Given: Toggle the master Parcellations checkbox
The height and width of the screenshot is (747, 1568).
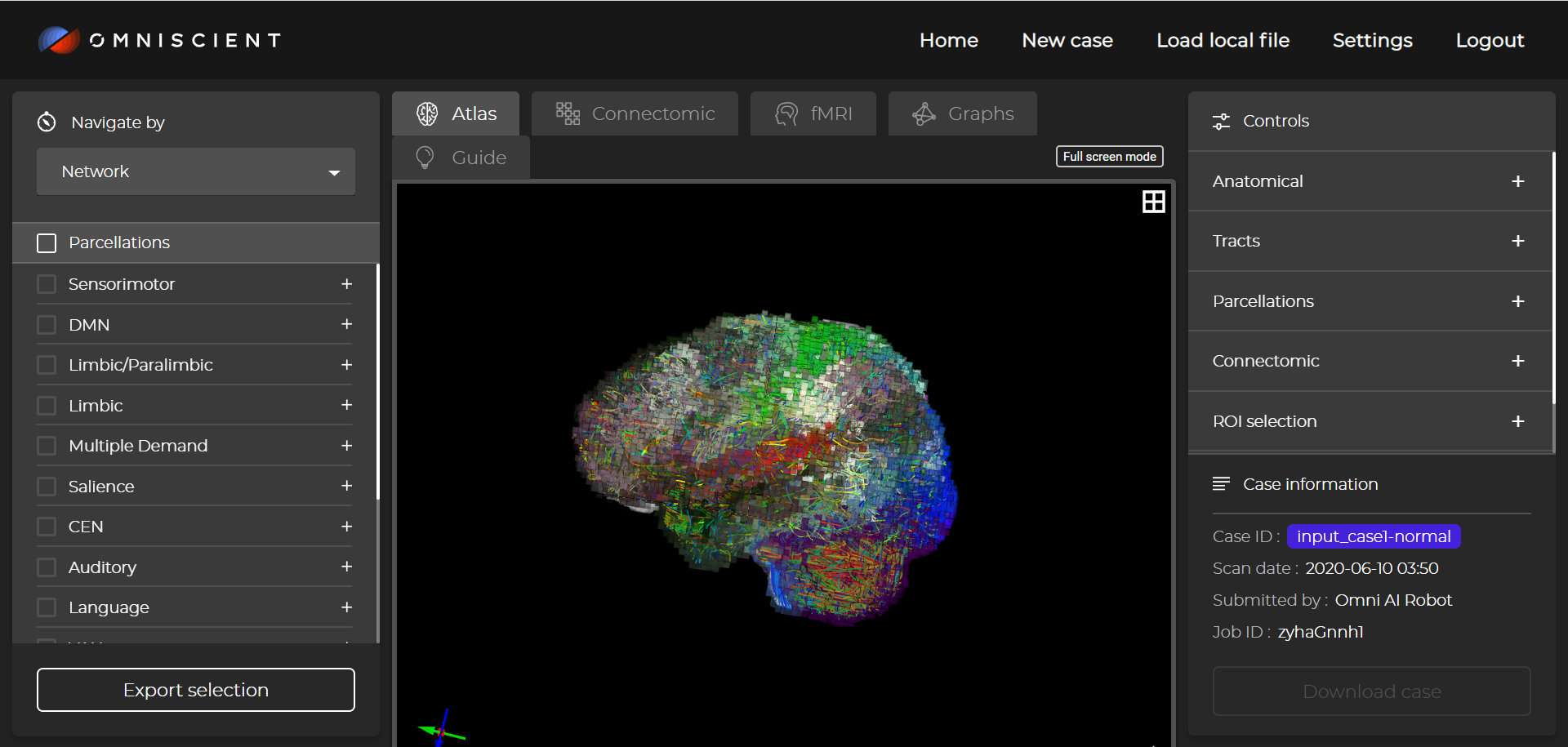Looking at the screenshot, I should (x=47, y=243).
